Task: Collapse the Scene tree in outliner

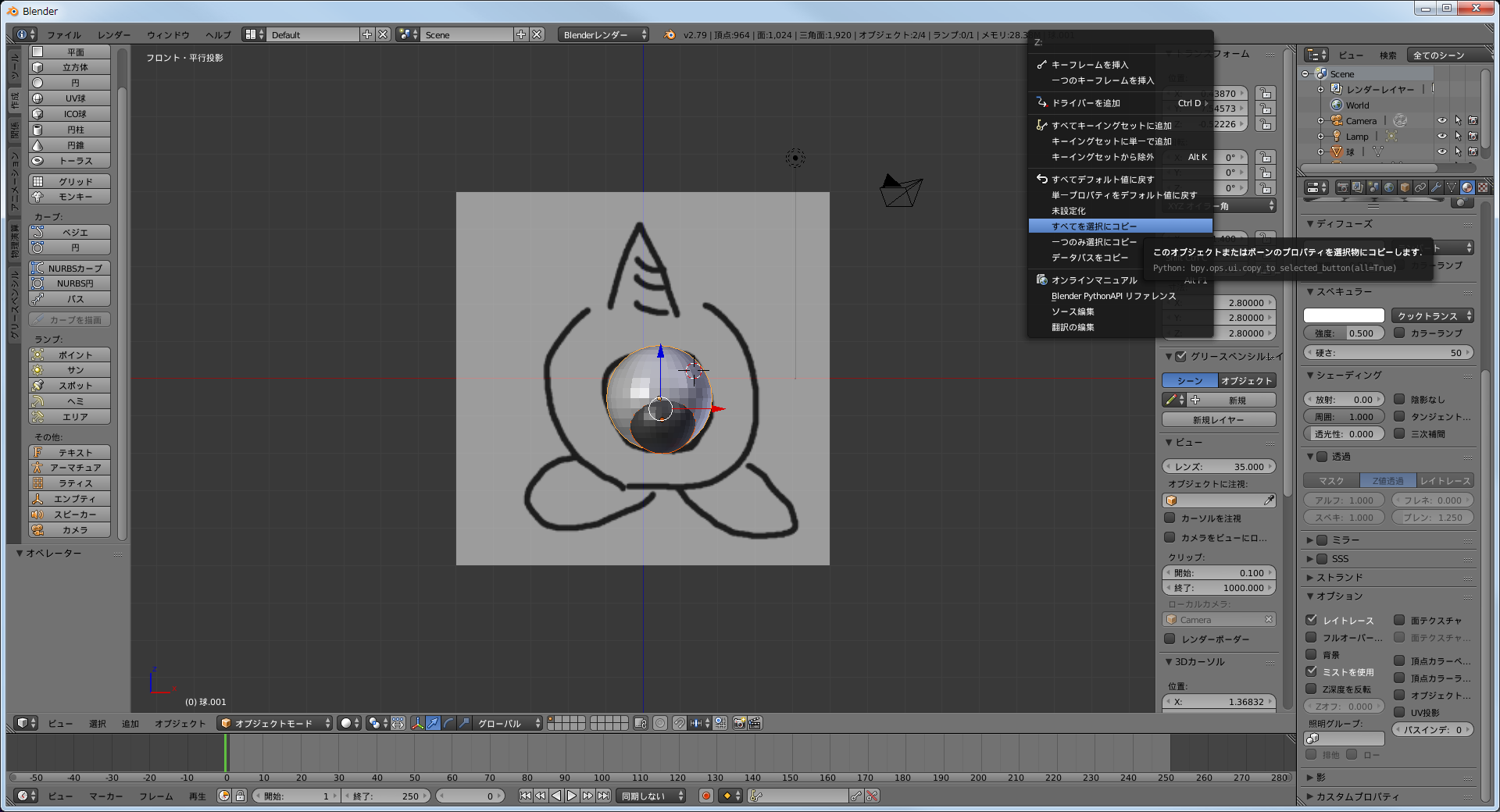Action: [x=1305, y=74]
